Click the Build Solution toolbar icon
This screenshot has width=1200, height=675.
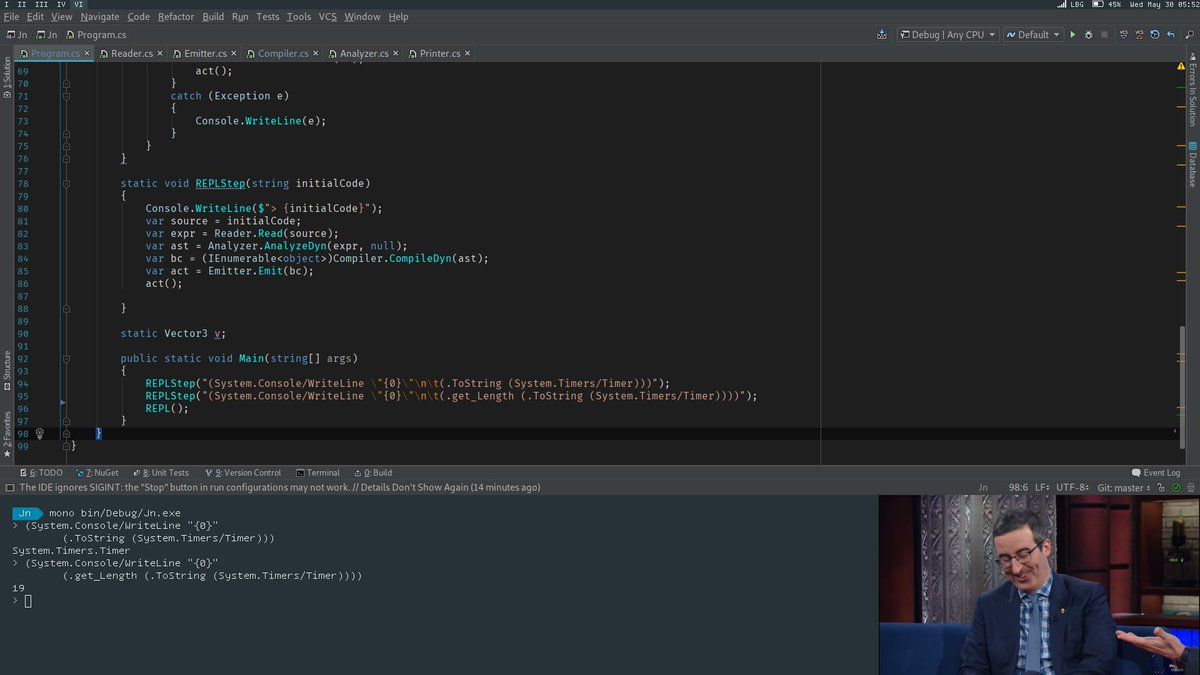tap(881, 35)
